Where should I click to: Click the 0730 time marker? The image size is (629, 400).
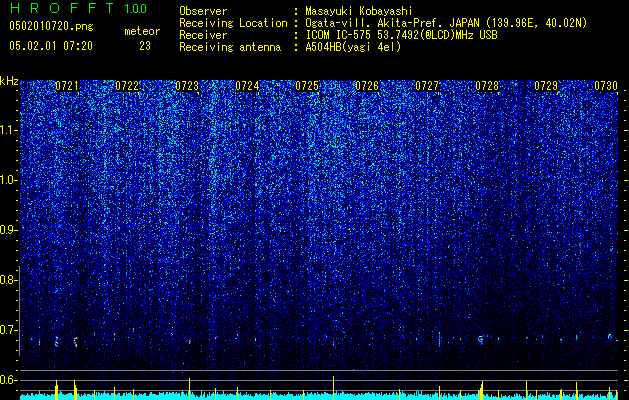[606, 86]
